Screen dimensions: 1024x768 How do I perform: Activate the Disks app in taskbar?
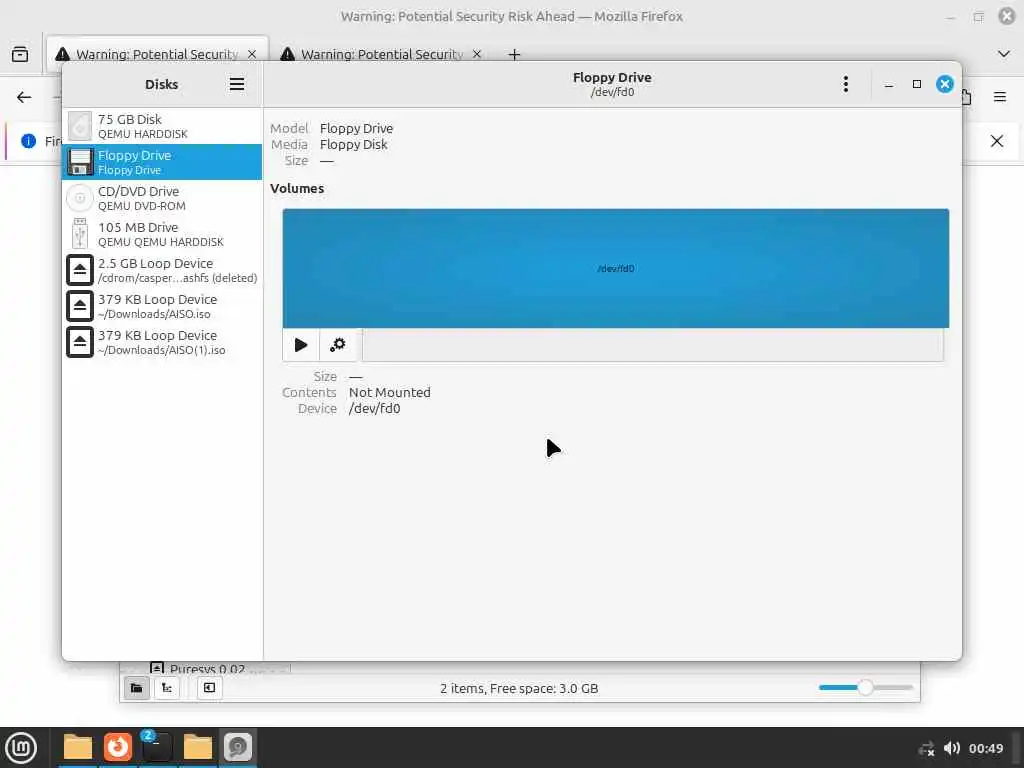(x=238, y=747)
